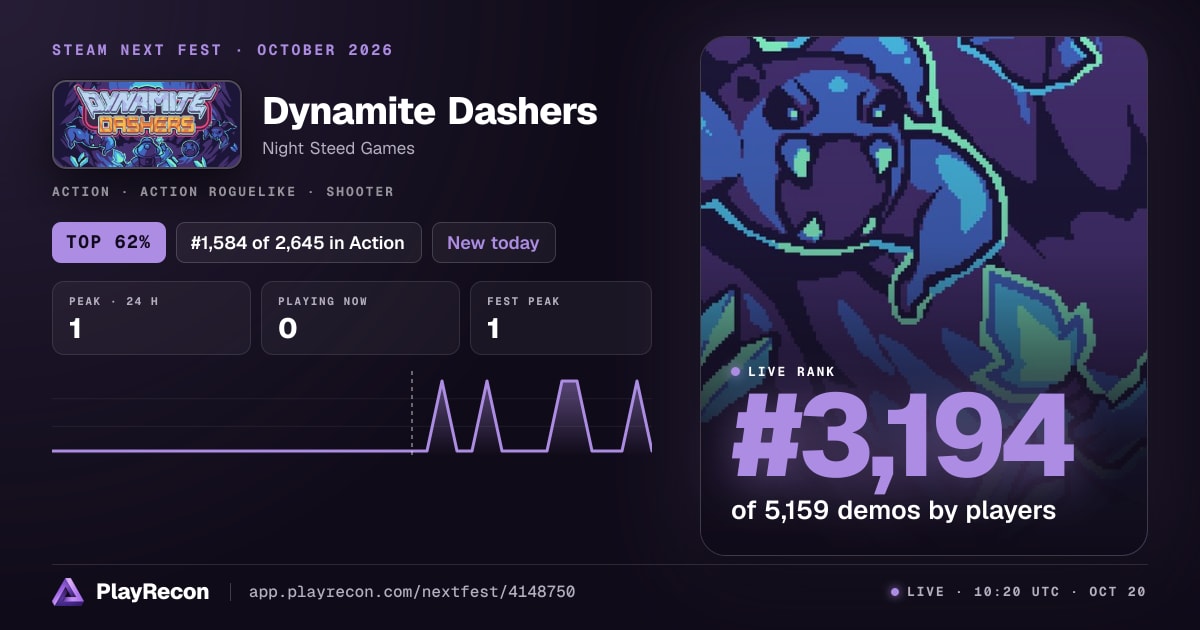Click the New today badge

(493, 242)
